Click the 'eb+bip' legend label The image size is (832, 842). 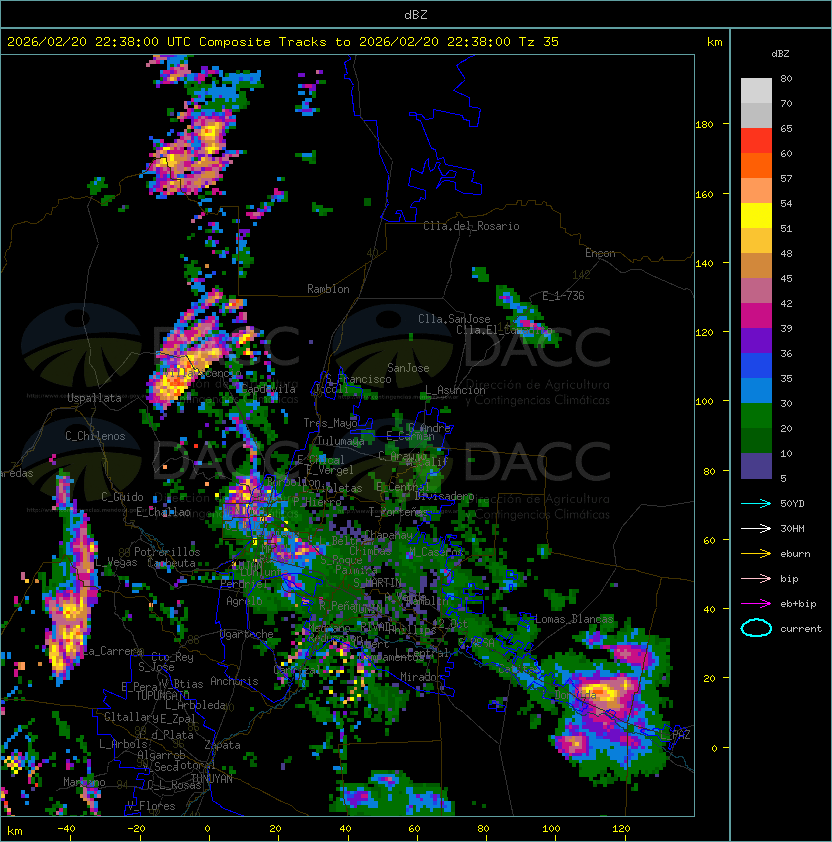pyautogui.click(x=798, y=604)
